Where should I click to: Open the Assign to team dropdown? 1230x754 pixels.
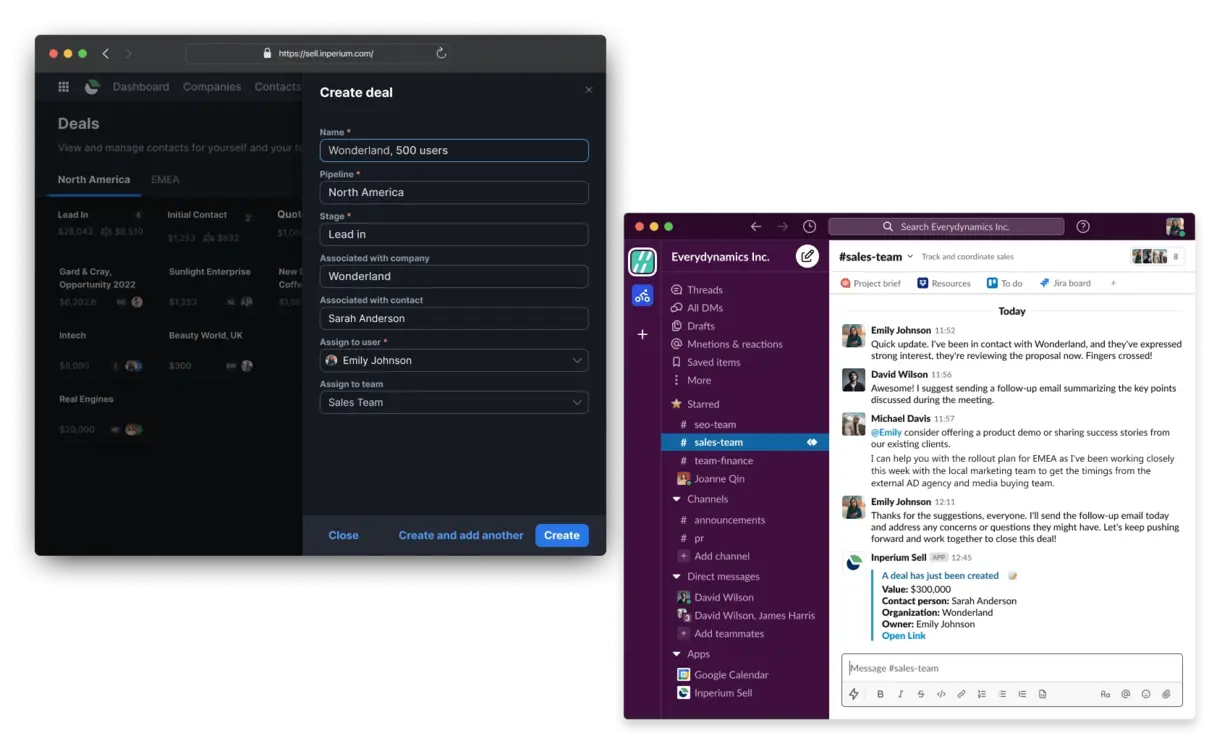(454, 402)
